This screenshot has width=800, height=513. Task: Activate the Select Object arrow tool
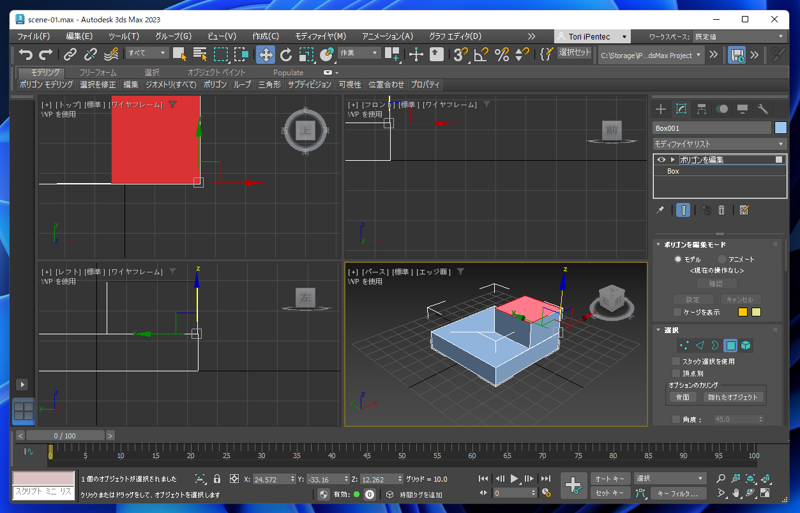(180, 54)
